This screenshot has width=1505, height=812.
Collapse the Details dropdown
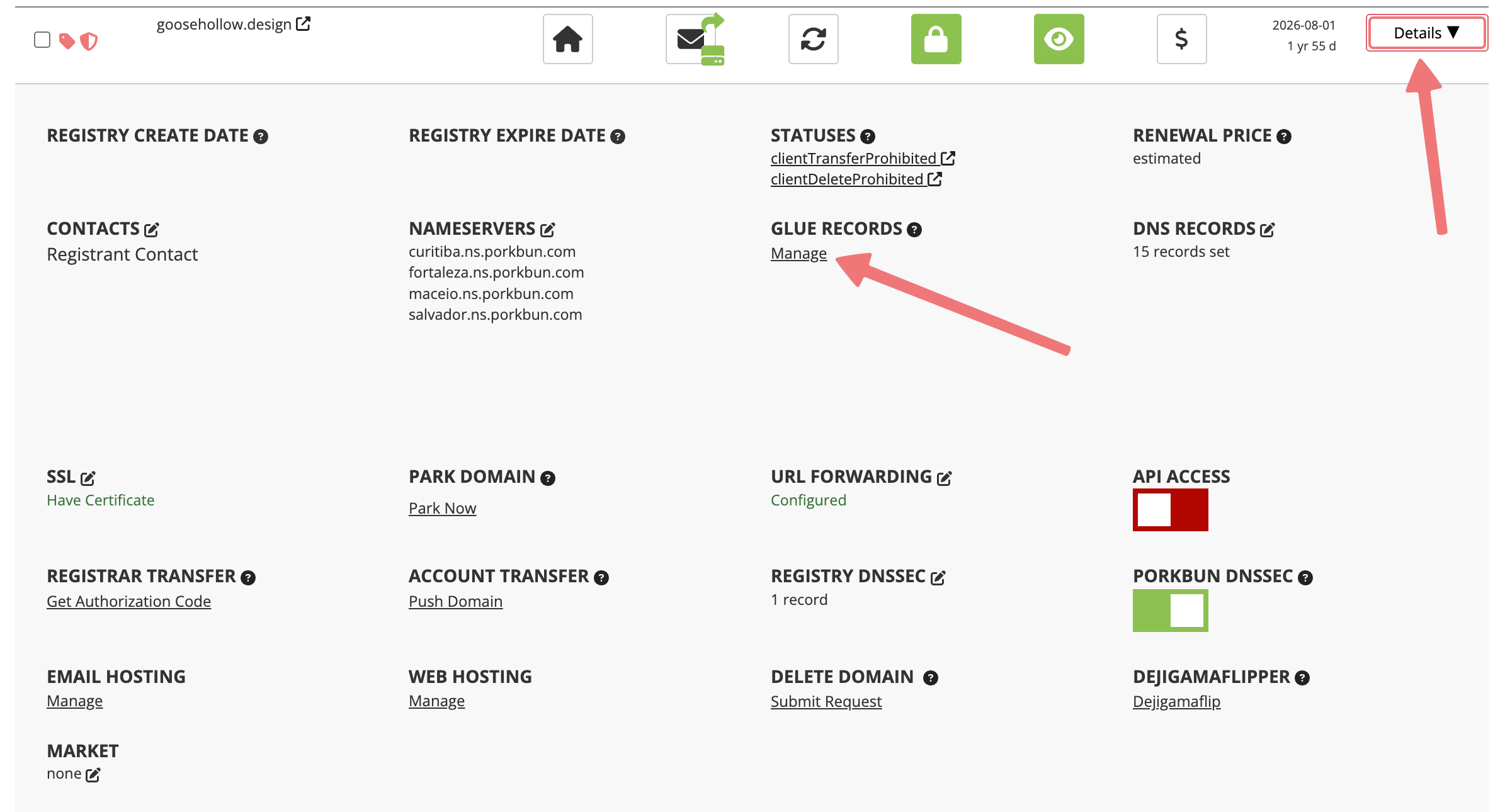coord(1426,33)
